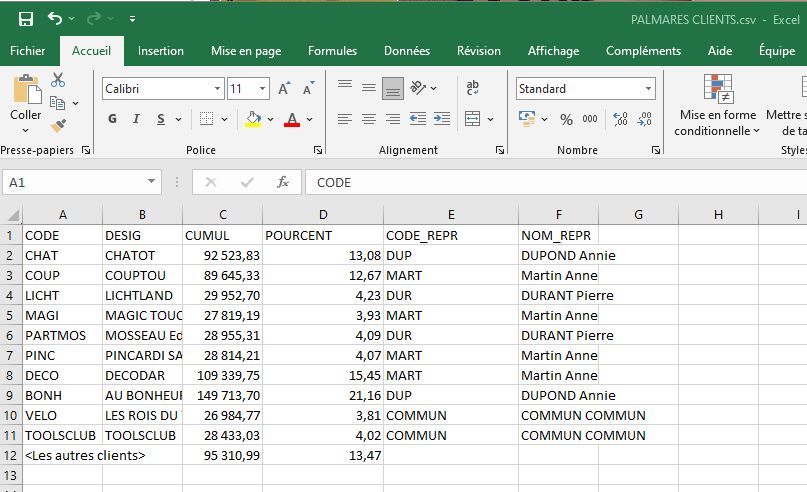Select the format painter brush
Viewport: 807px width, 492px height.
point(58,125)
